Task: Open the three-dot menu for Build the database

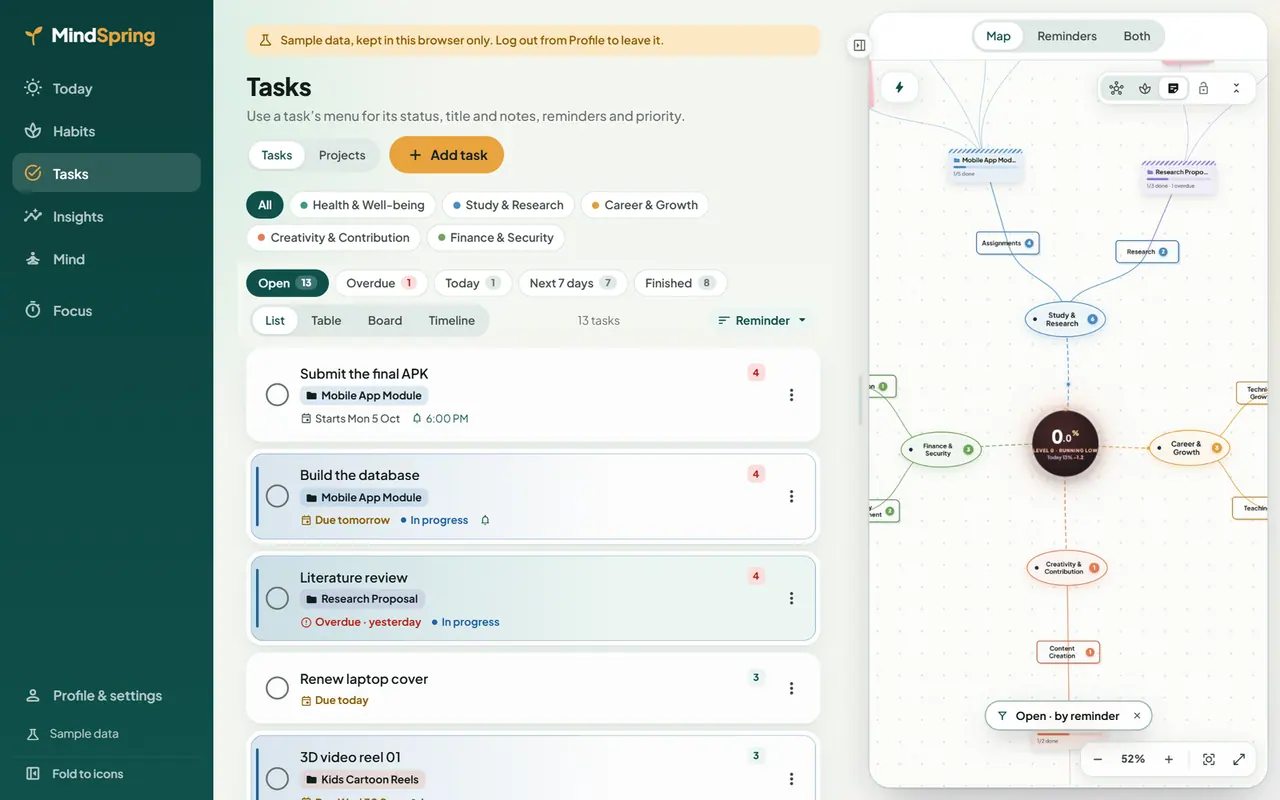Action: pos(791,496)
